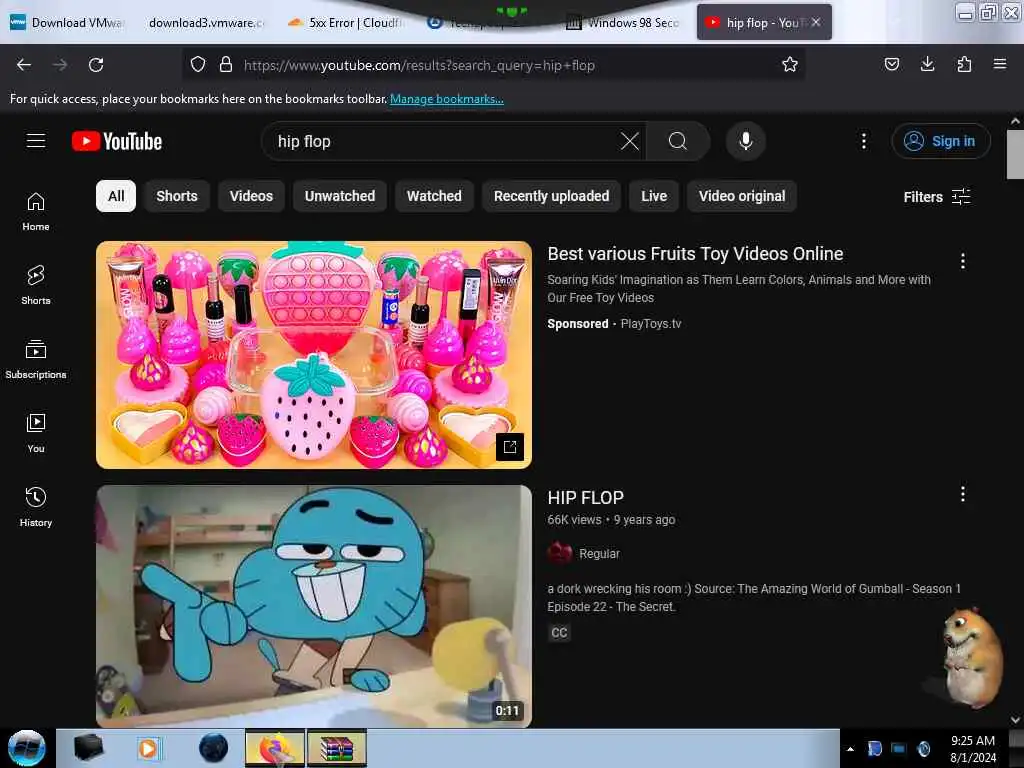
Task: Select the Shorts filter chip
Action: click(177, 196)
